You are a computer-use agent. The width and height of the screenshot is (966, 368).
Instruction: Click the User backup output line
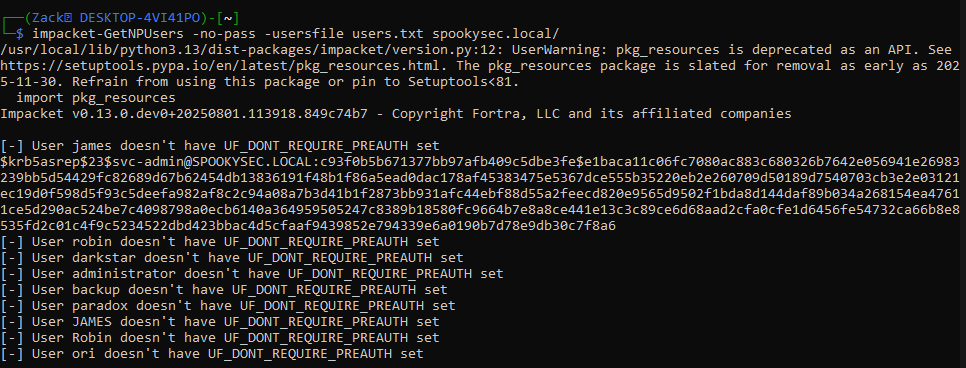point(224,290)
